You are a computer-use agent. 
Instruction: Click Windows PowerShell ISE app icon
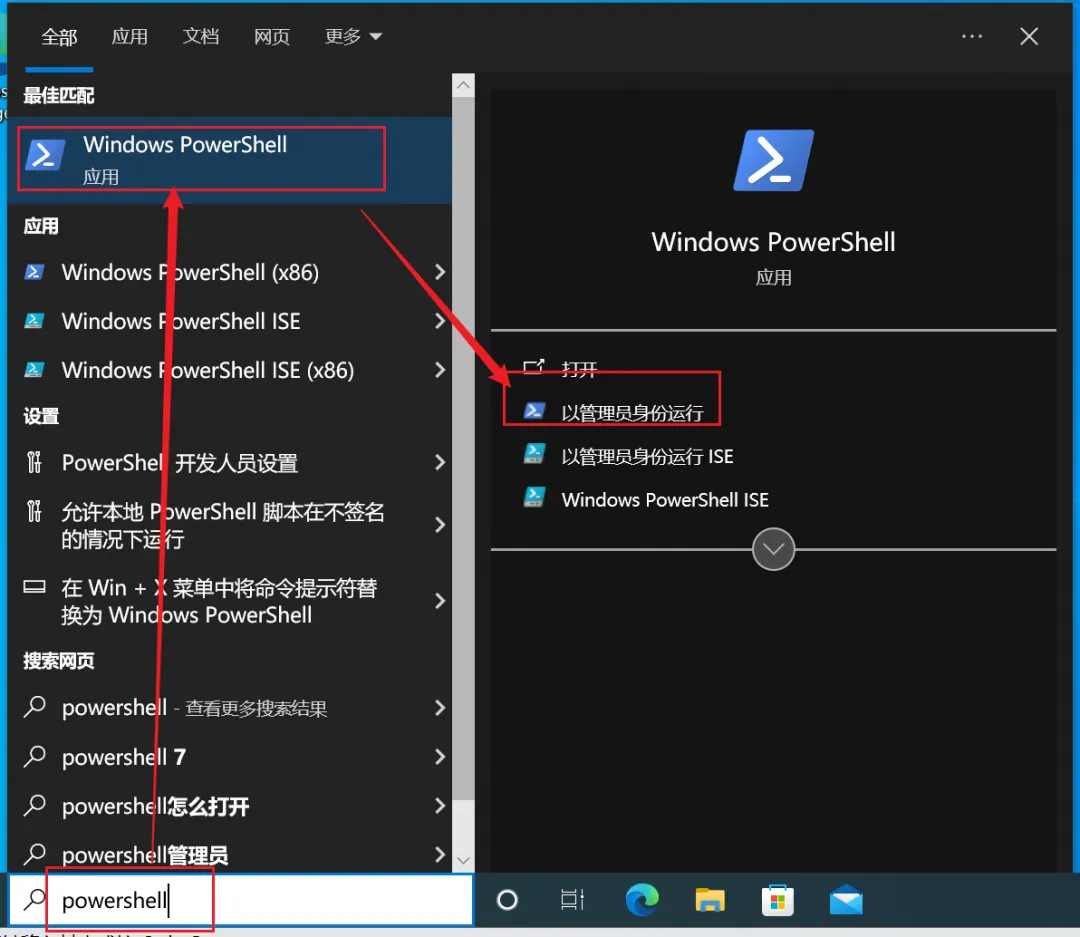(x=34, y=321)
